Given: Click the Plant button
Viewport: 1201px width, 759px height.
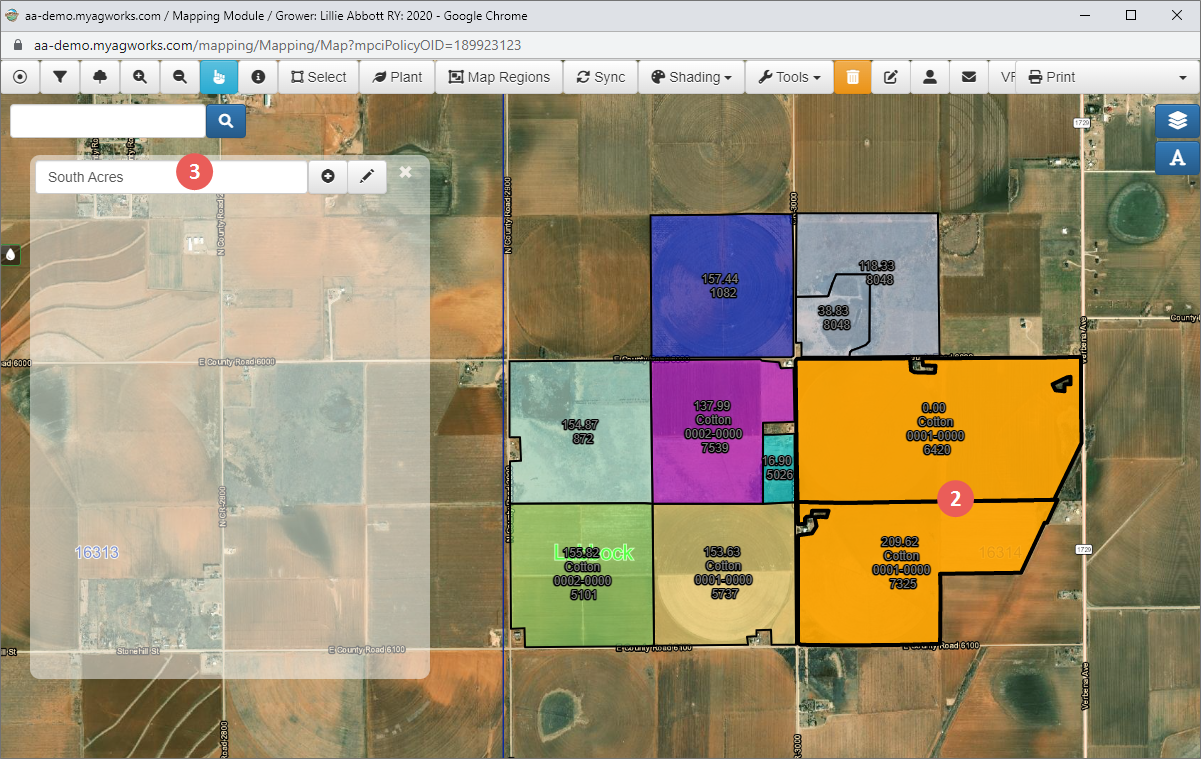Looking at the screenshot, I should coord(398,77).
